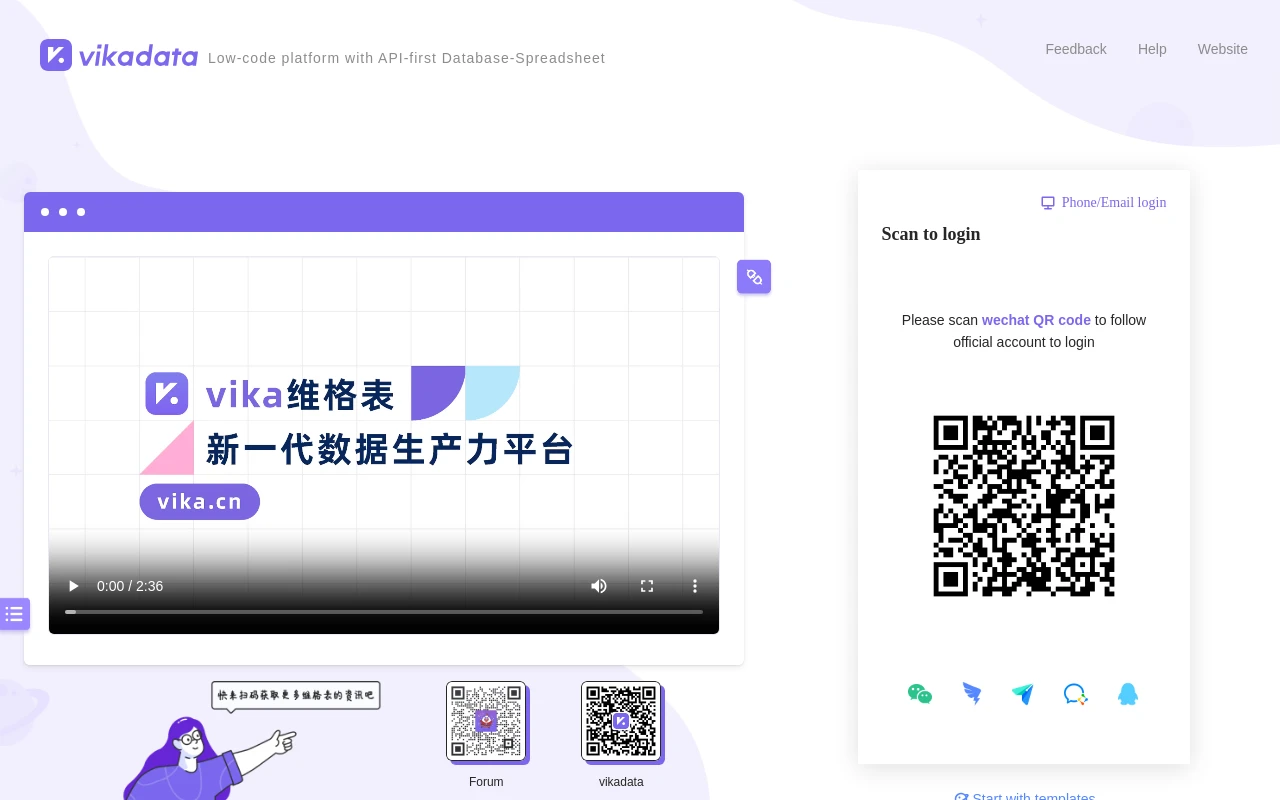This screenshot has height=800, width=1280.
Task: Open the video player's more options menu
Action: (694, 586)
